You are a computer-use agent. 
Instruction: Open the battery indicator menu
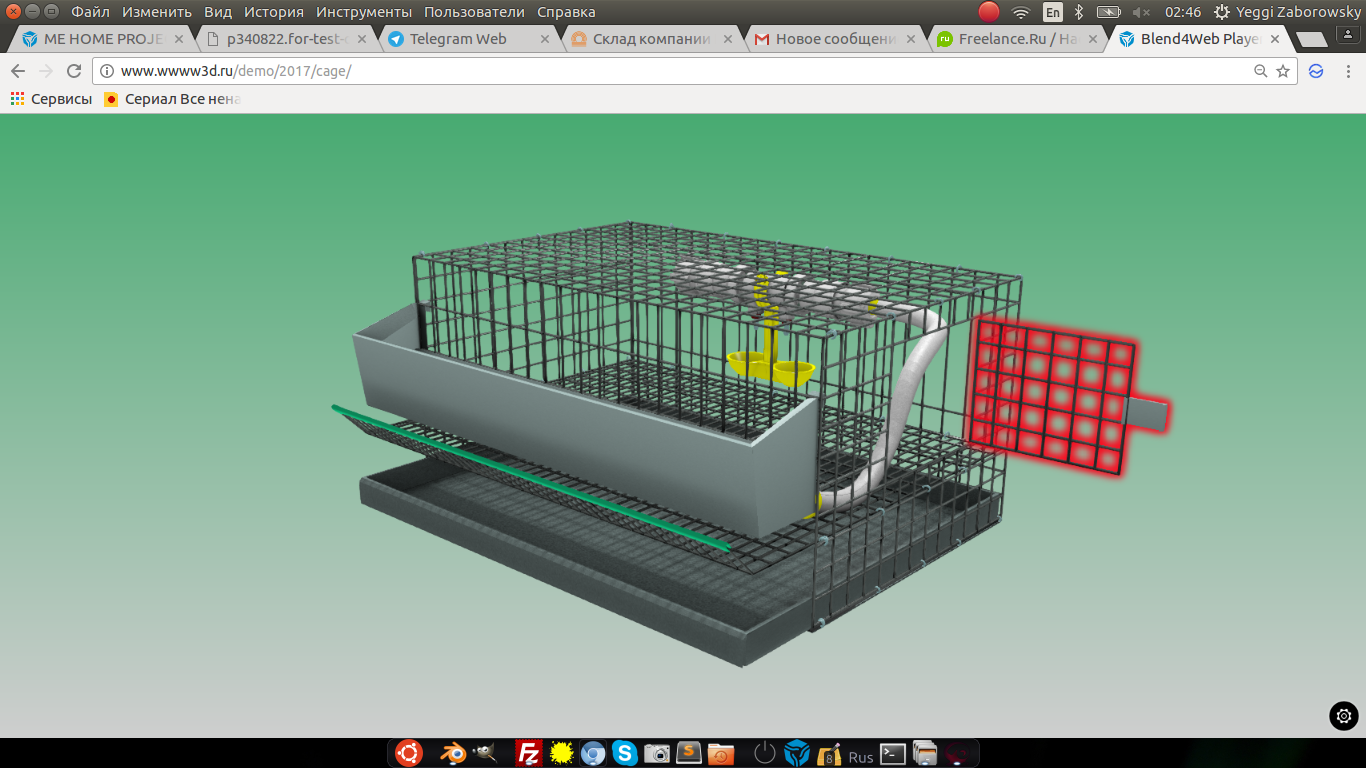[1109, 12]
